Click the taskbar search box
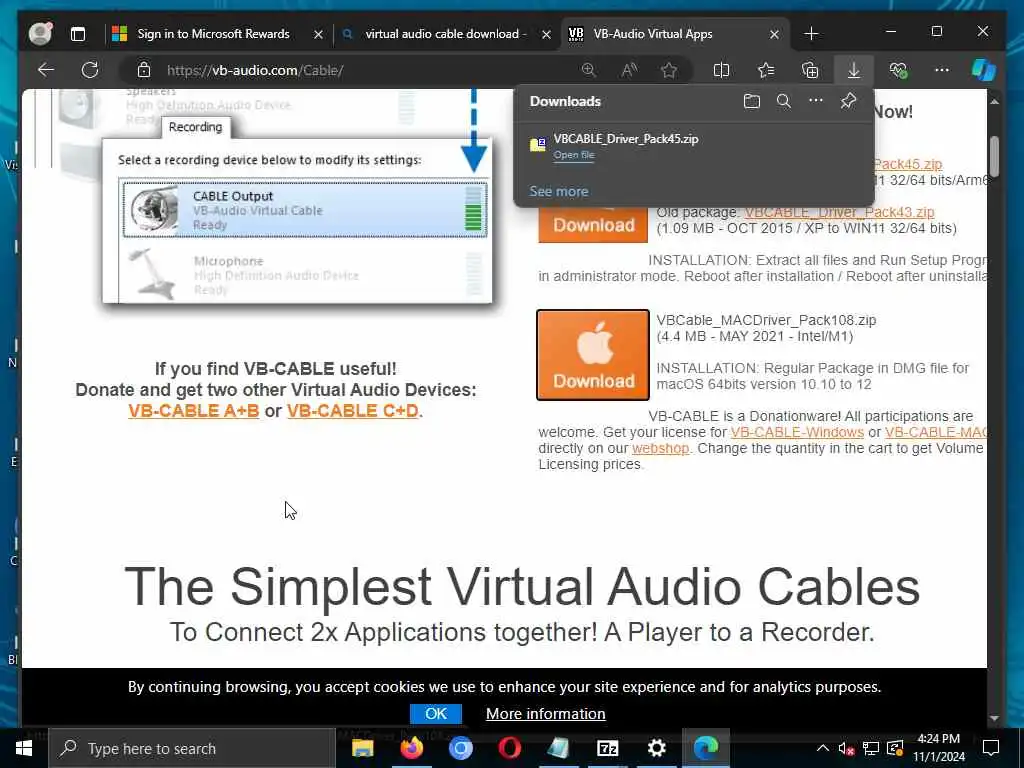The width and height of the screenshot is (1024, 768). 192,748
